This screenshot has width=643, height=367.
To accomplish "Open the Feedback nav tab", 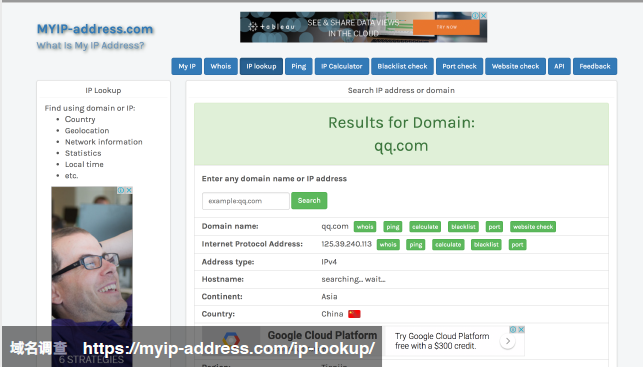I will point(595,66).
